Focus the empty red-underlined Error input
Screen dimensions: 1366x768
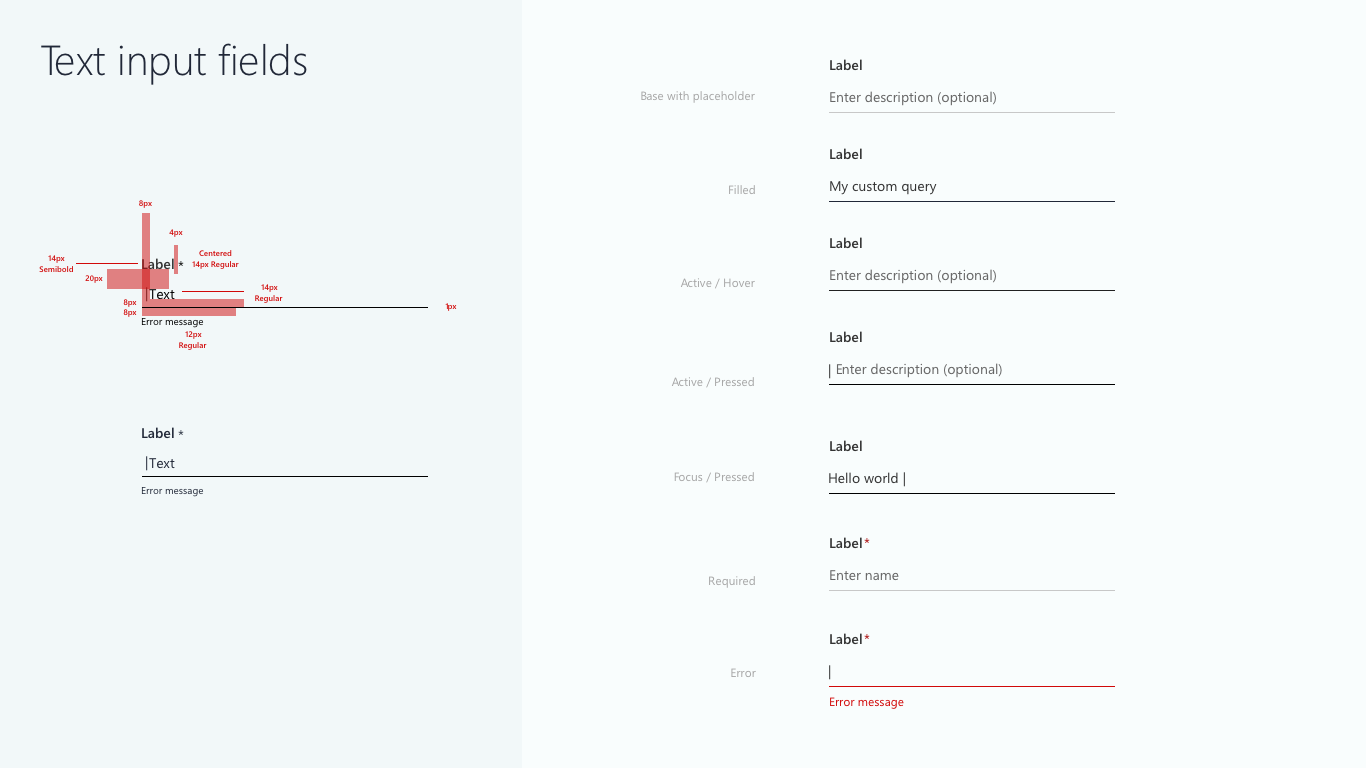point(970,672)
